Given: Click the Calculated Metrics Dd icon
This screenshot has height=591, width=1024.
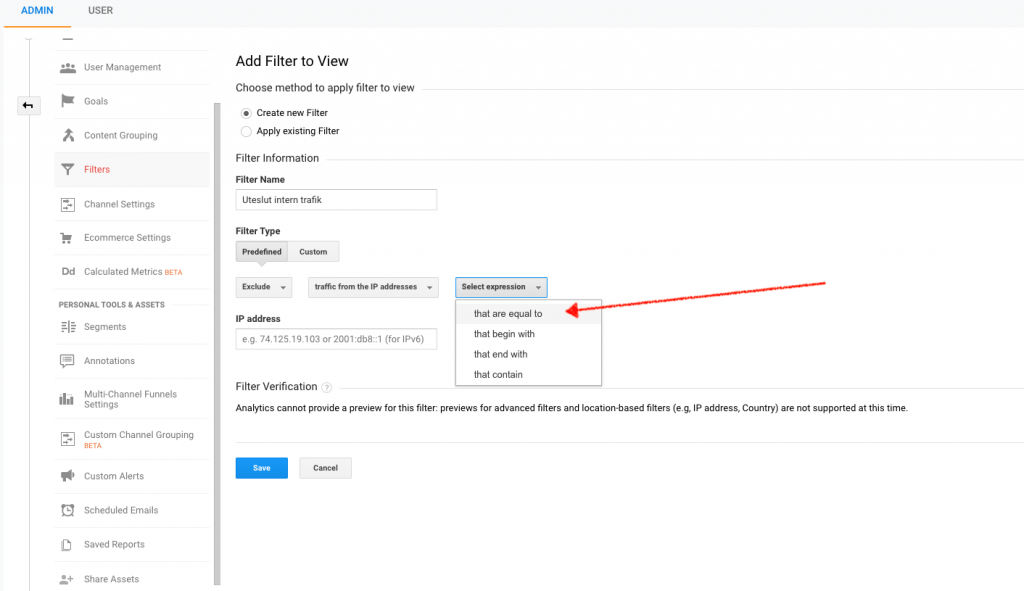Looking at the screenshot, I should pos(68,272).
